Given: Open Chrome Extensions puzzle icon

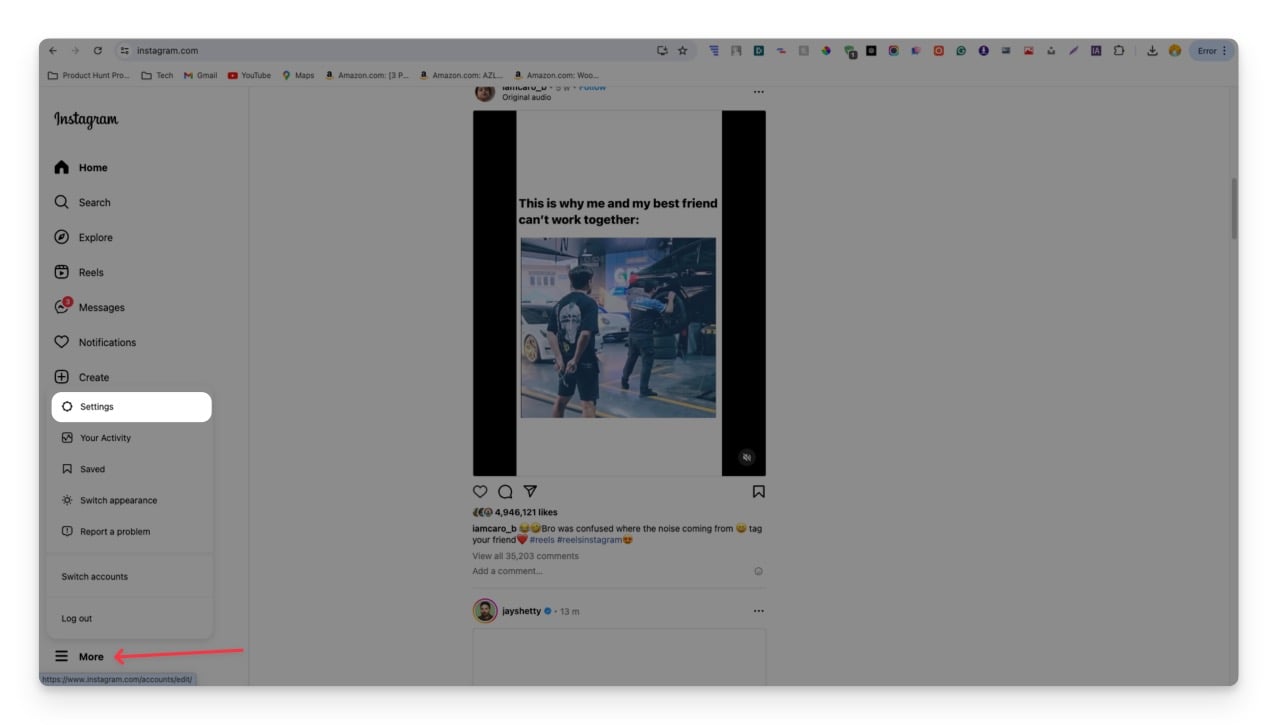Looking at the screenshot, I should 1119,51.
